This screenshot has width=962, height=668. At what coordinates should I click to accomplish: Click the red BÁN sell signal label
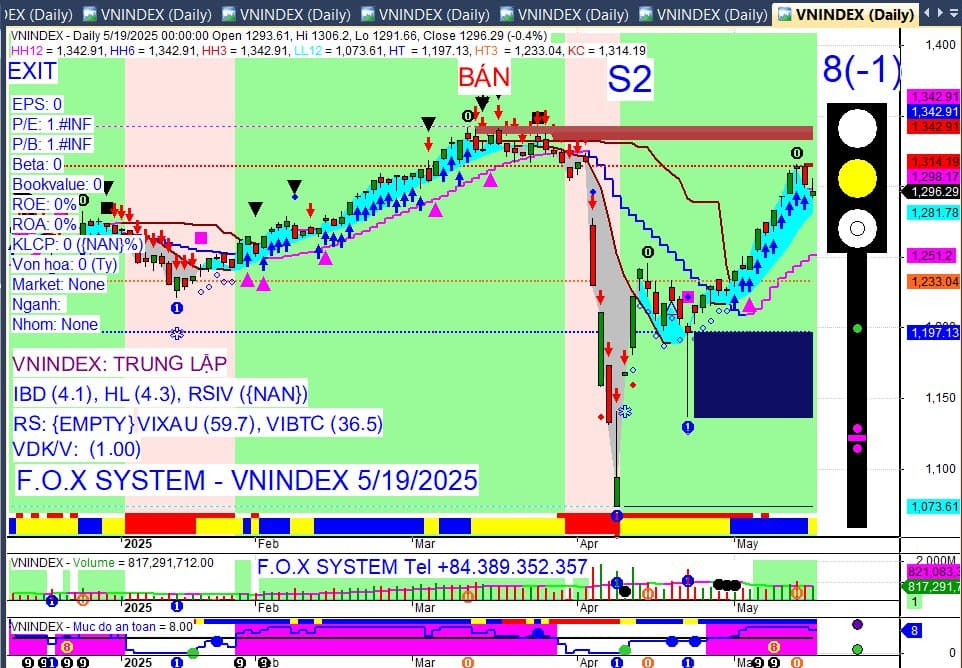[x=484, y=77]
